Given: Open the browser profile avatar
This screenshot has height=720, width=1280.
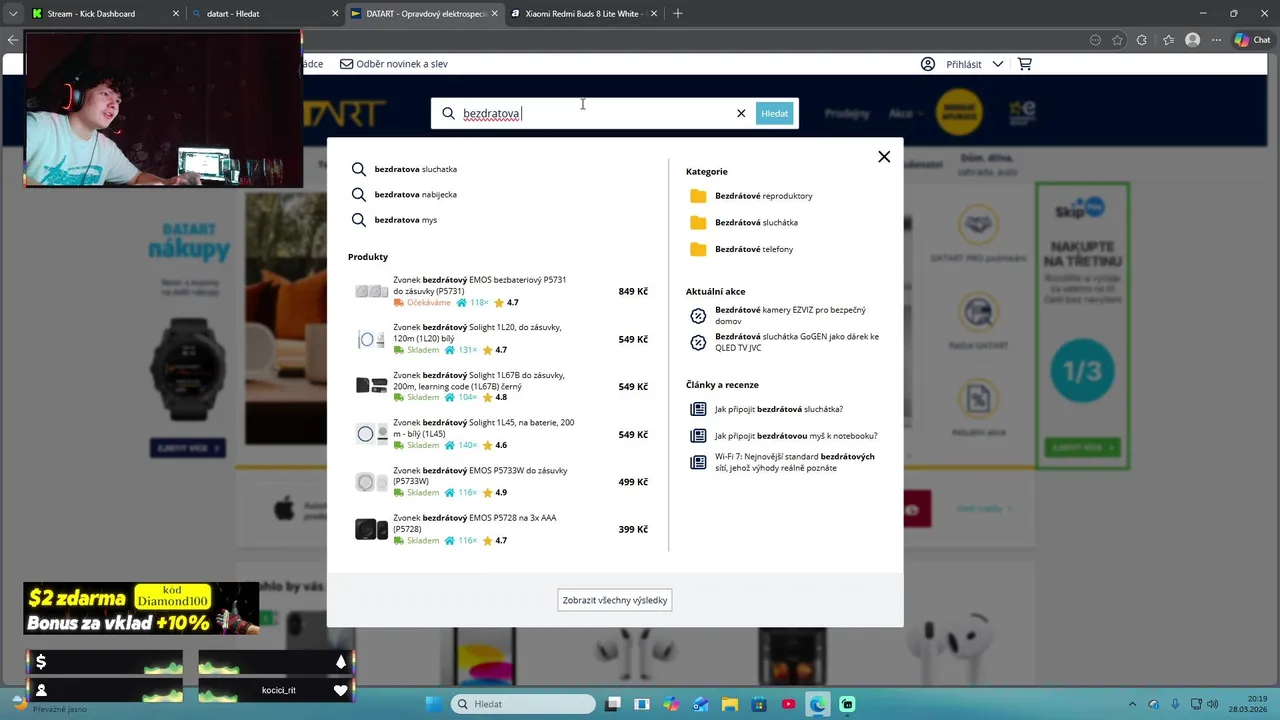Looking at the screenshot, I should tap(1192, 40).
